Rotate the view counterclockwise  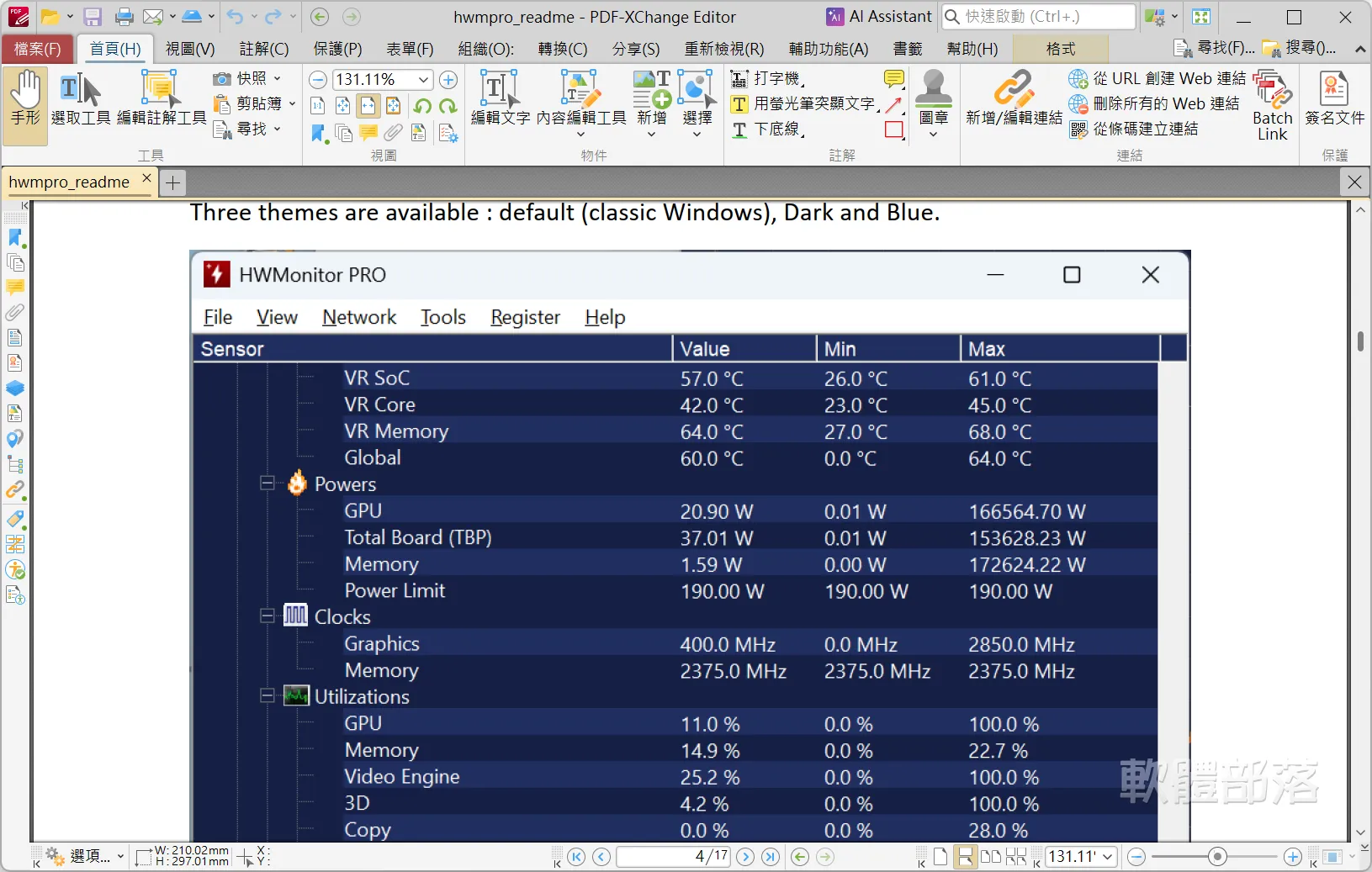coord(422,106)
